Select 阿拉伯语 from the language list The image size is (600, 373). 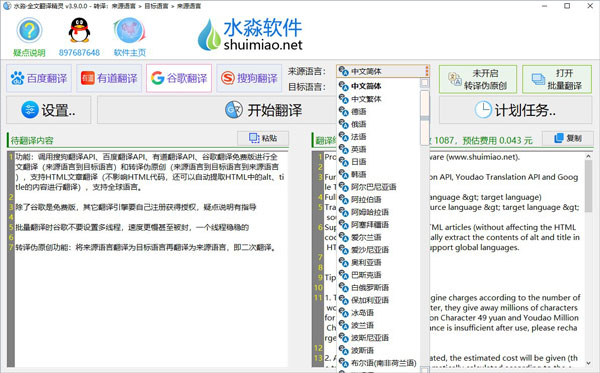pos(378,199)
